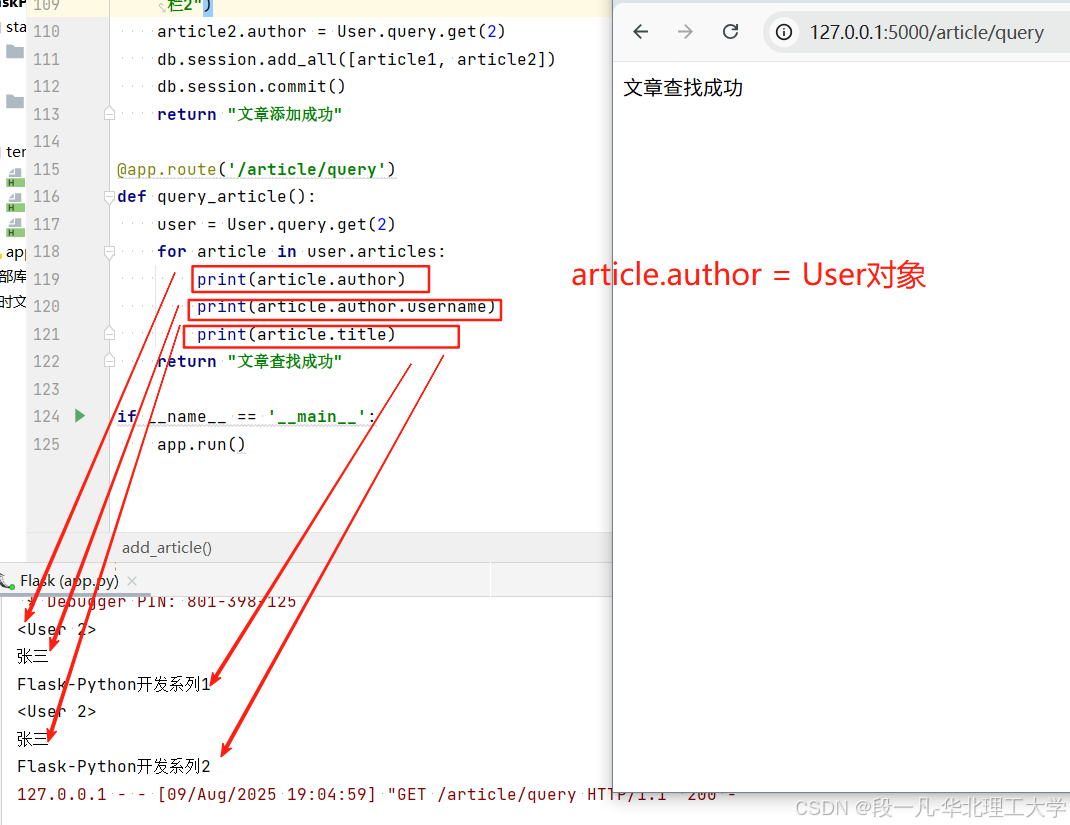
Task: Click the Flask run configuration icon
Action: pyautogui.click(x=8, y=581)
